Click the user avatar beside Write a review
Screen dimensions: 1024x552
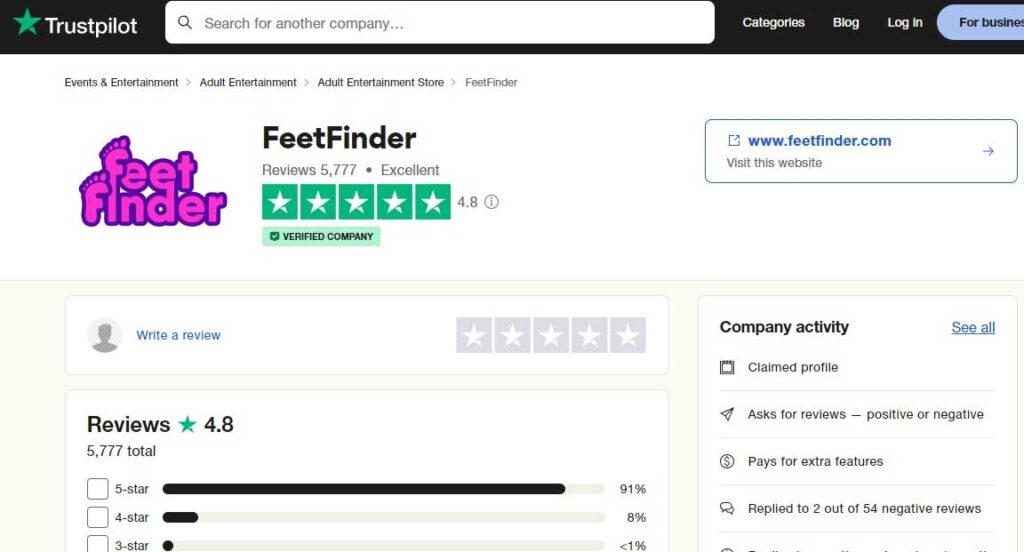click(x=104, y=335)
